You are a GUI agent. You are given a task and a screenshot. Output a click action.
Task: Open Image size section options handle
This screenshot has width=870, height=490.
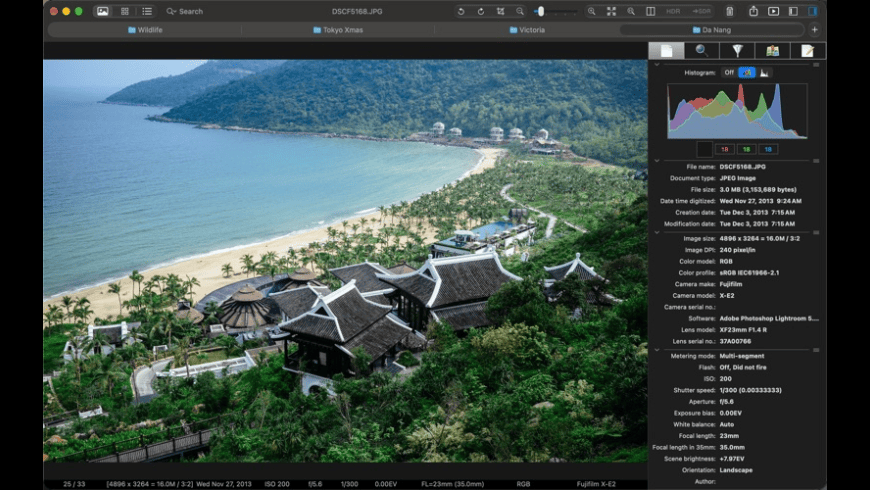click(816, 233)
